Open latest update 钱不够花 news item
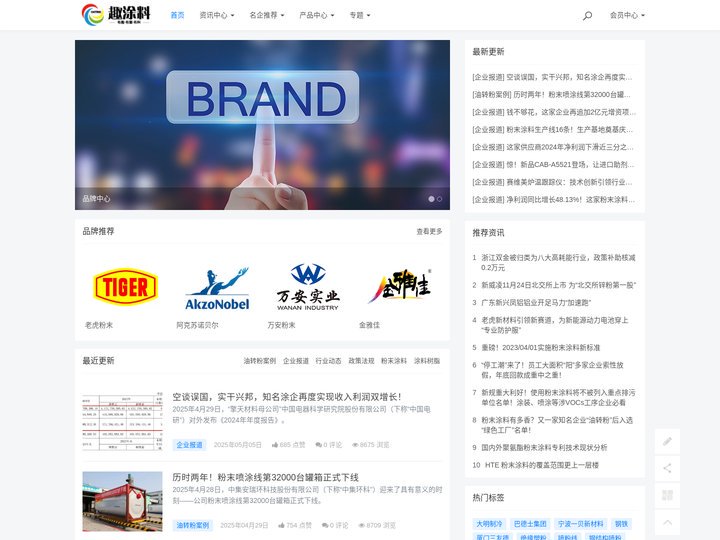720x540 pixels. (554, 112)
